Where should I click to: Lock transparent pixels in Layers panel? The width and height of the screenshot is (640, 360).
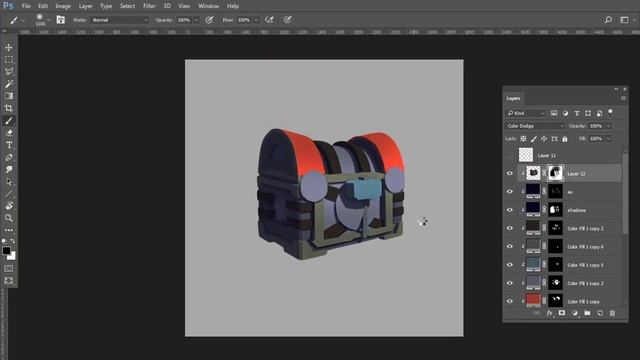point(523,139)
